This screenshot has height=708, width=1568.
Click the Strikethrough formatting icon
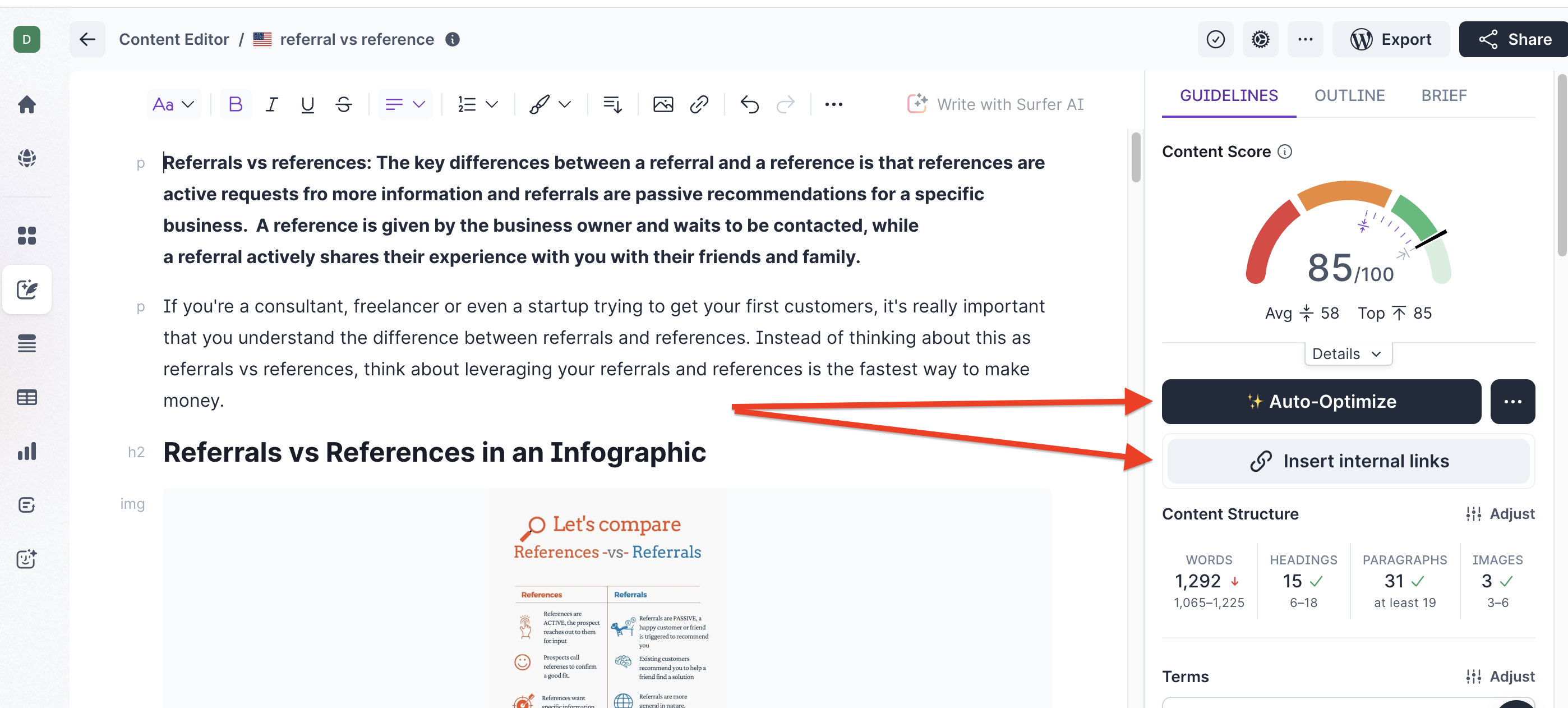tap(341, 103)
